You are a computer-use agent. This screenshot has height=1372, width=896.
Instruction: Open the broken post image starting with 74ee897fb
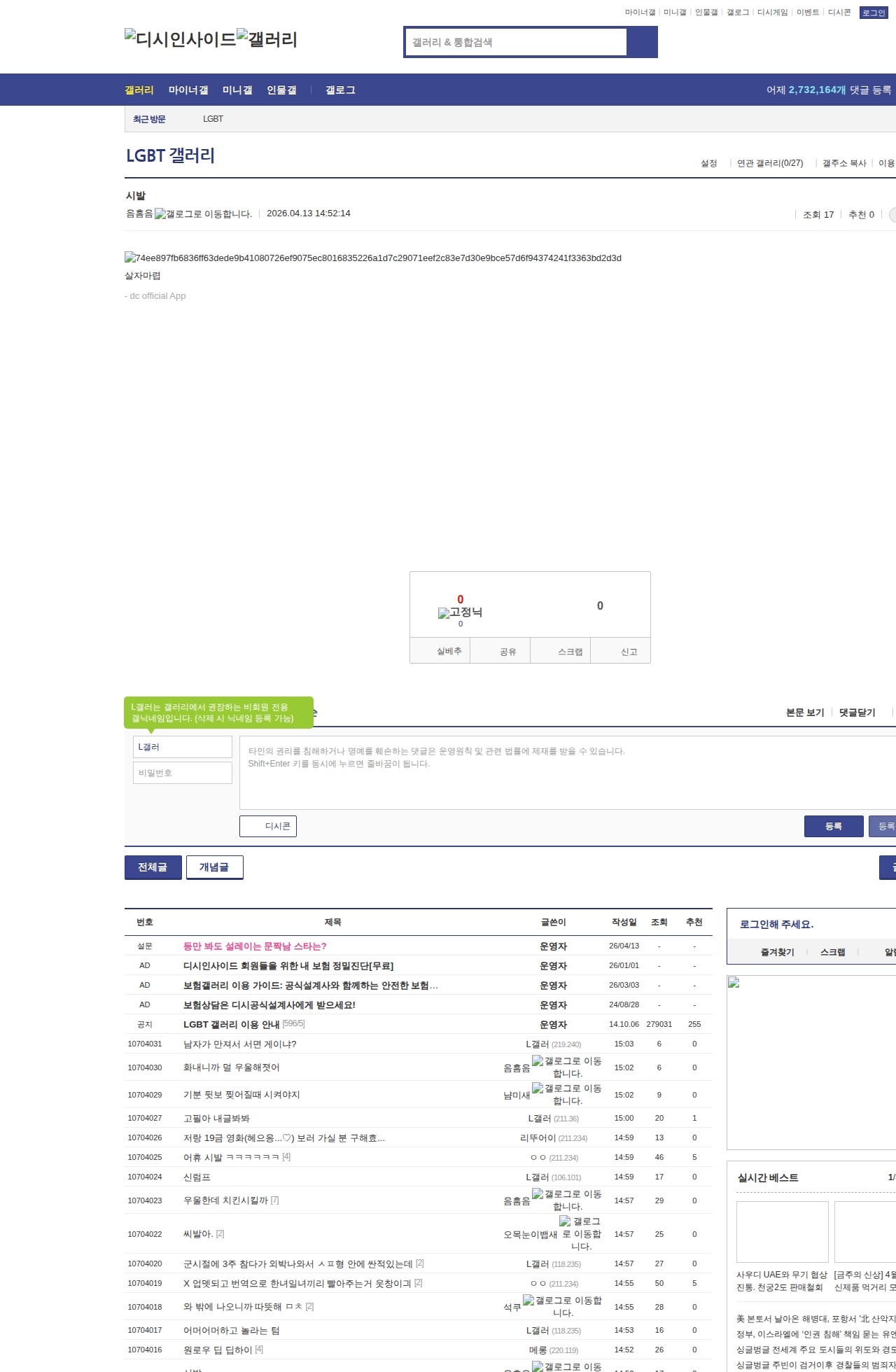point(373,258)
